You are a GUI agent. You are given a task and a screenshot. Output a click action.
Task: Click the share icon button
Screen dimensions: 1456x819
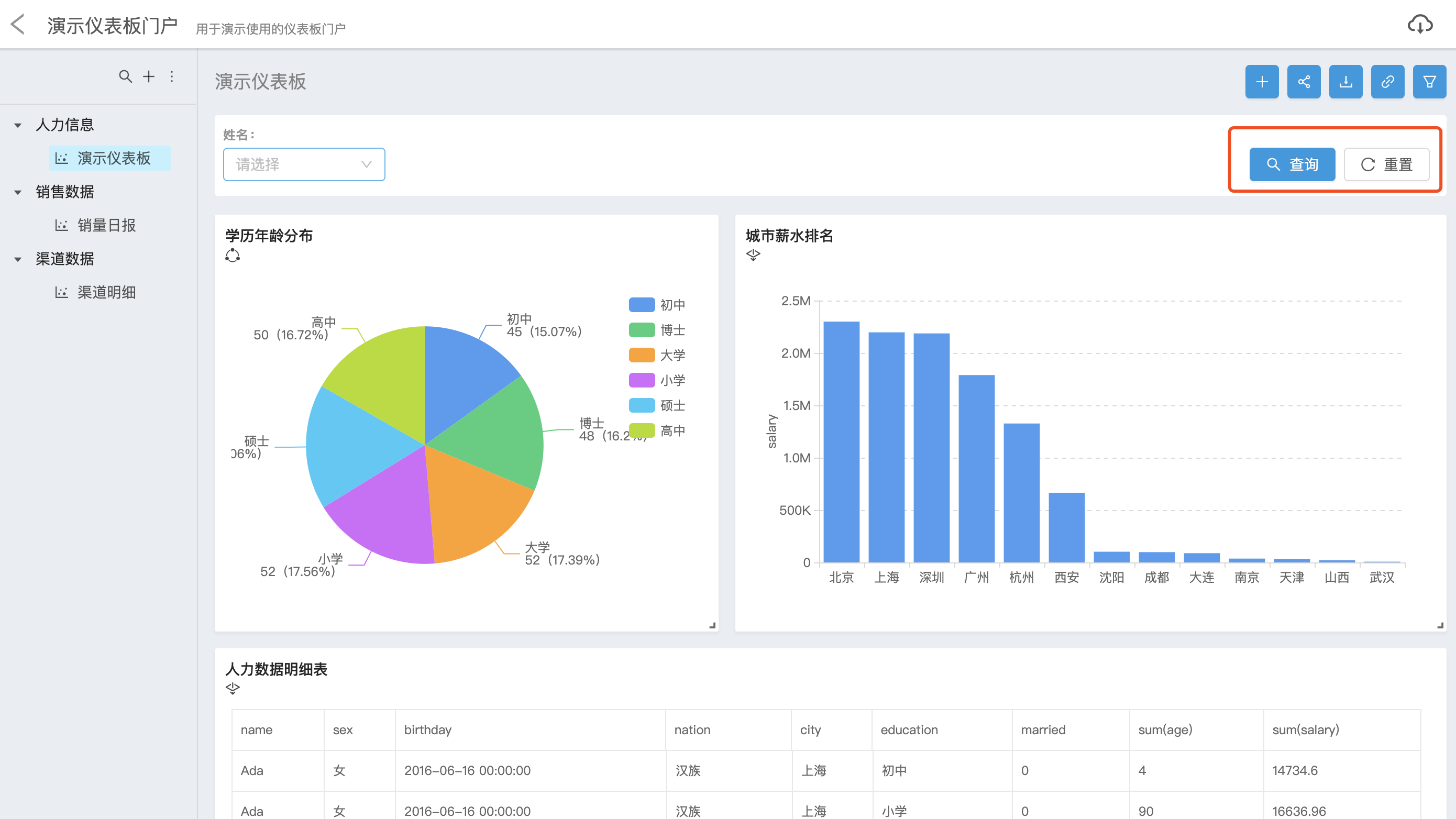(x=1304, y=82)
